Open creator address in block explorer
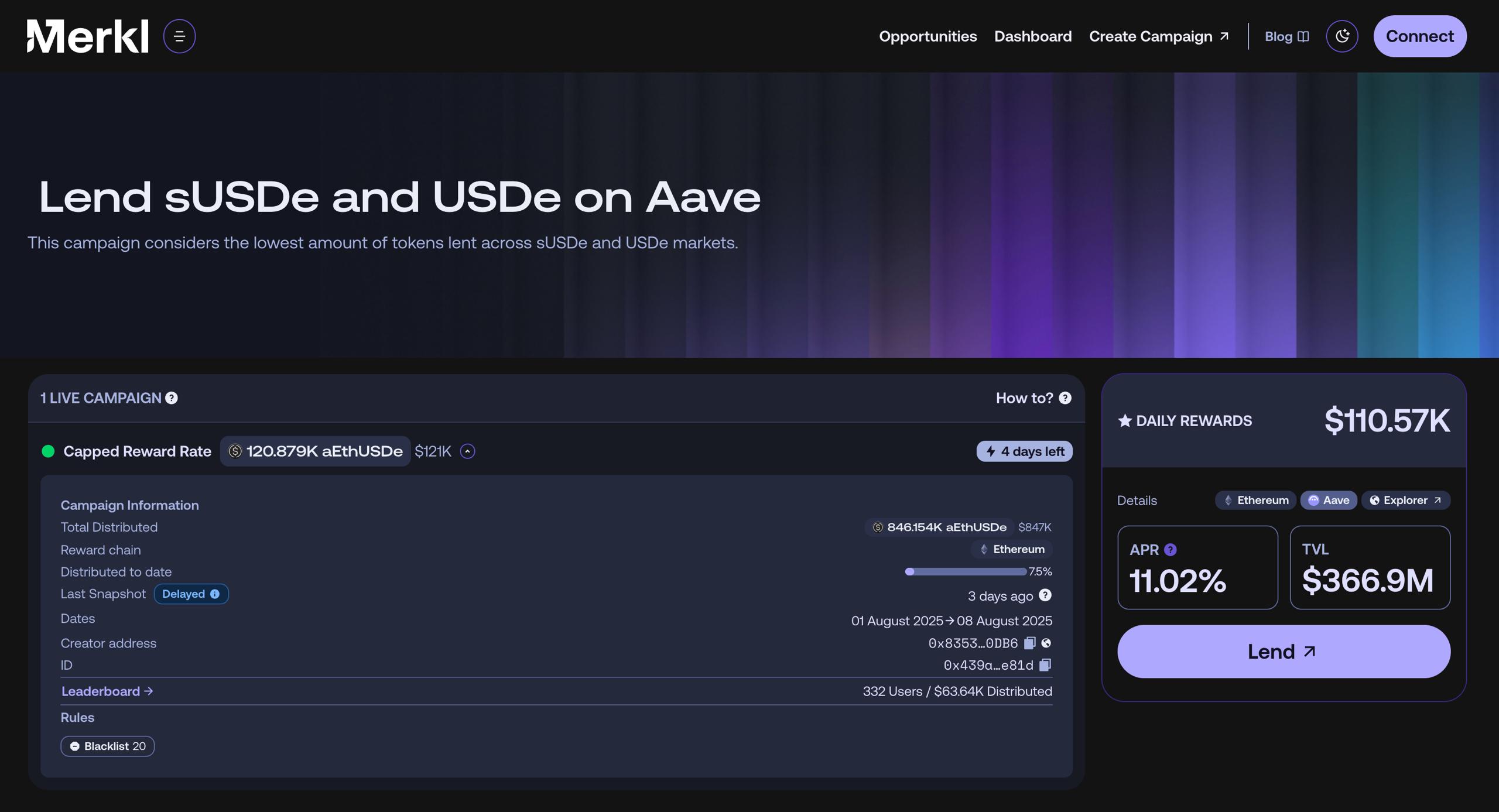The height and width of the screenshot is (812, 1499). 1046,643
